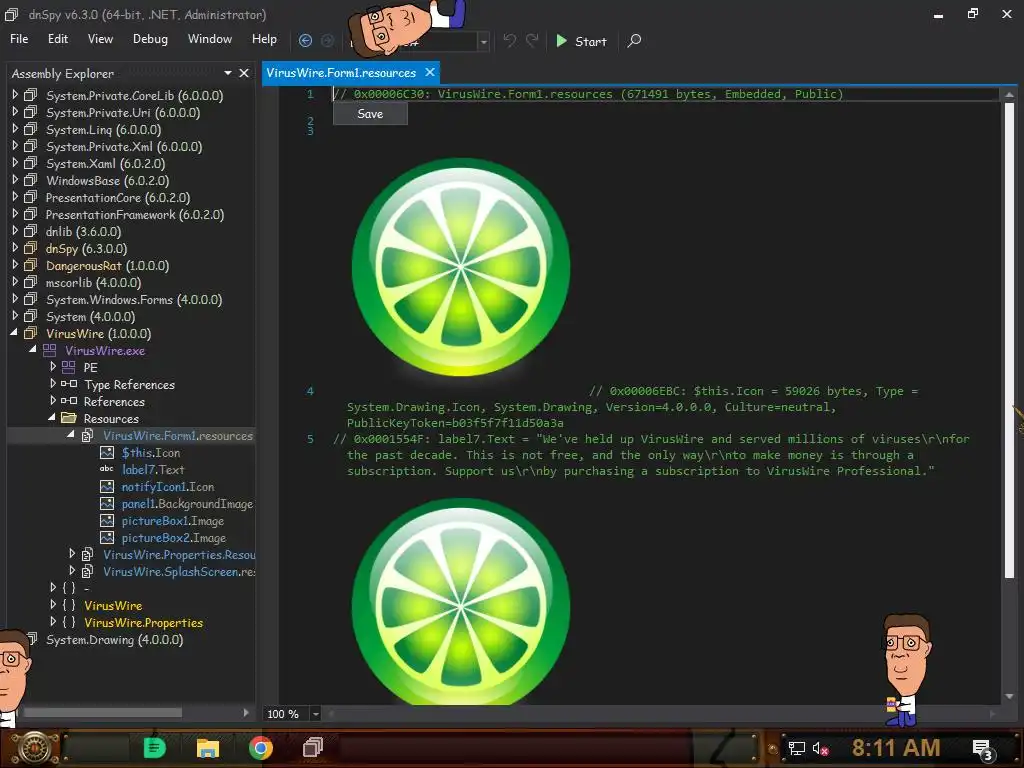Expand the References node
Image resolution: width=1024 pixels, height=768 pixels.
(53, 400)
